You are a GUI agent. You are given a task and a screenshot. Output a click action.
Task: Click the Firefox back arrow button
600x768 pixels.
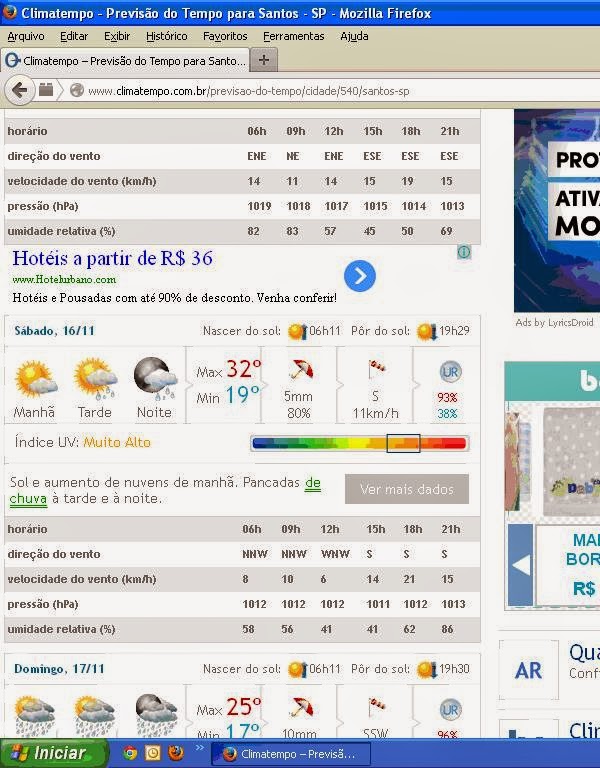tap(20, 90)
